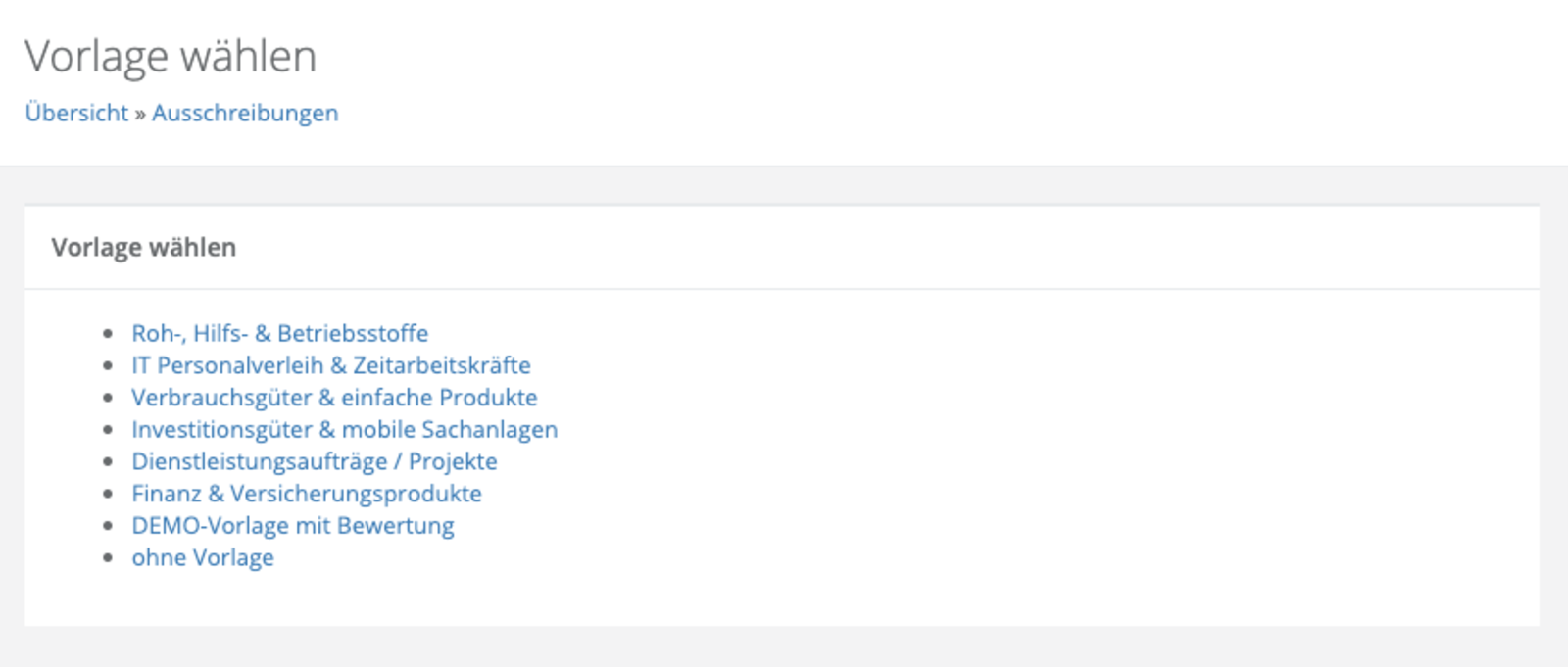Screen dimensions: 1568x667
Task: Choose Finanz & Versicherungsprodukte template
Action: [306, 494]
